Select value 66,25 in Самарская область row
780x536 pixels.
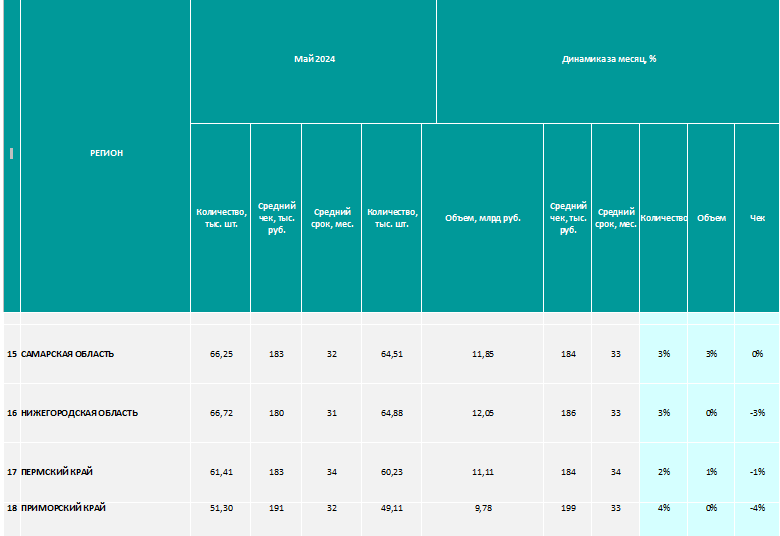(x=221, y=354)
